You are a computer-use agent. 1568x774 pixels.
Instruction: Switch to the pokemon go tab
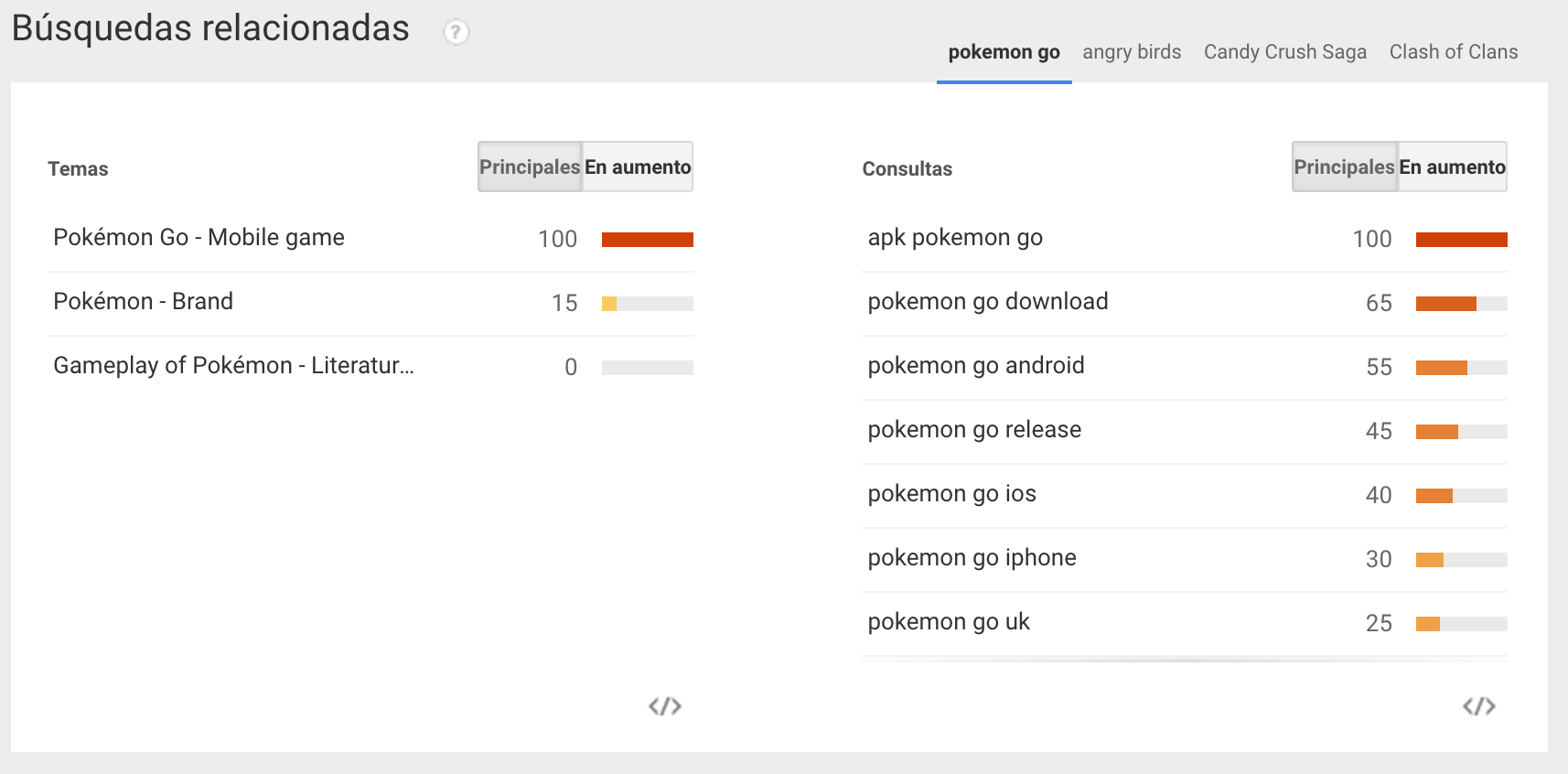1004,52
